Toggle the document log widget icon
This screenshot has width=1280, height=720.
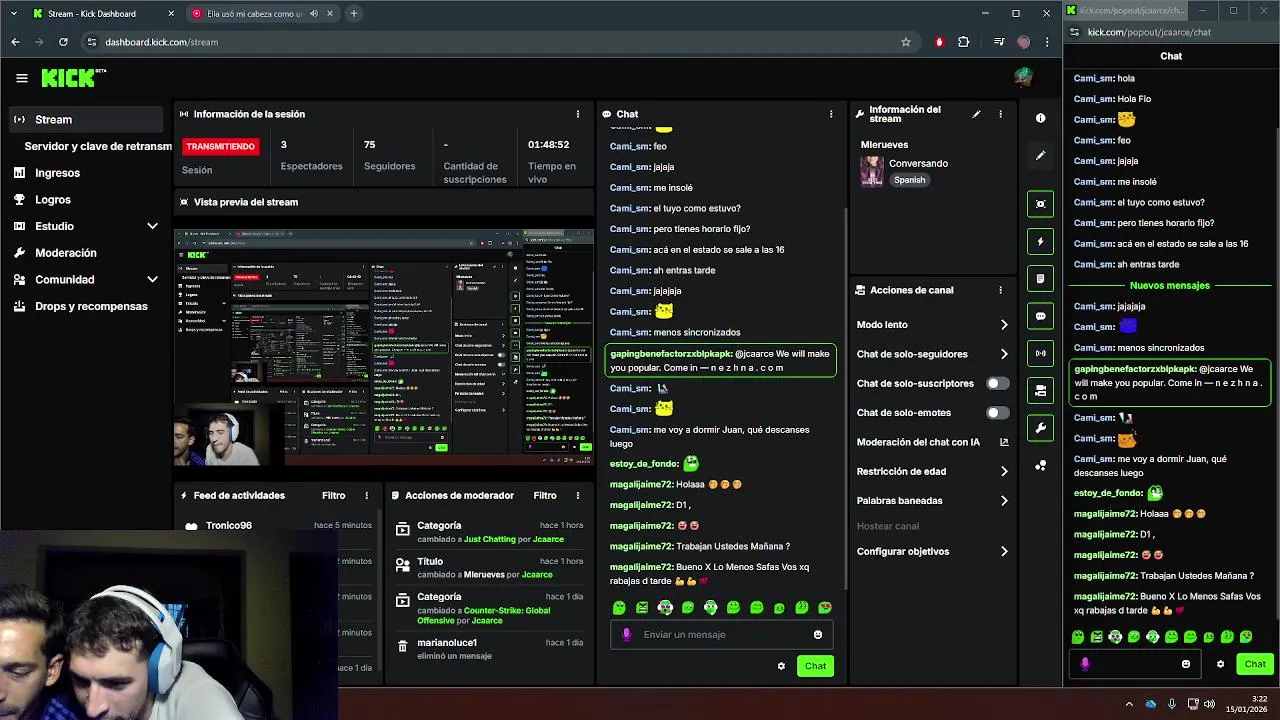1040,278
